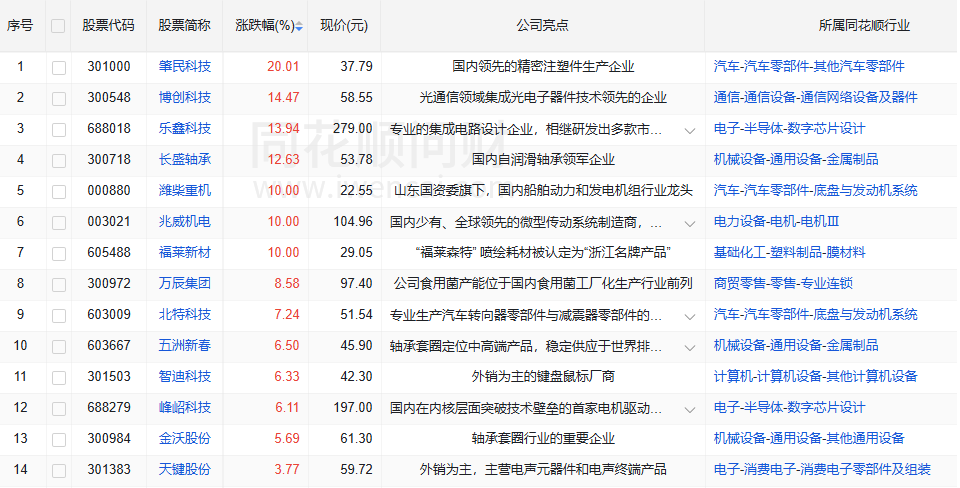Mark the checkbox of 潍柴重机 row
Viewport: 960px width, 488px height.
59,192
